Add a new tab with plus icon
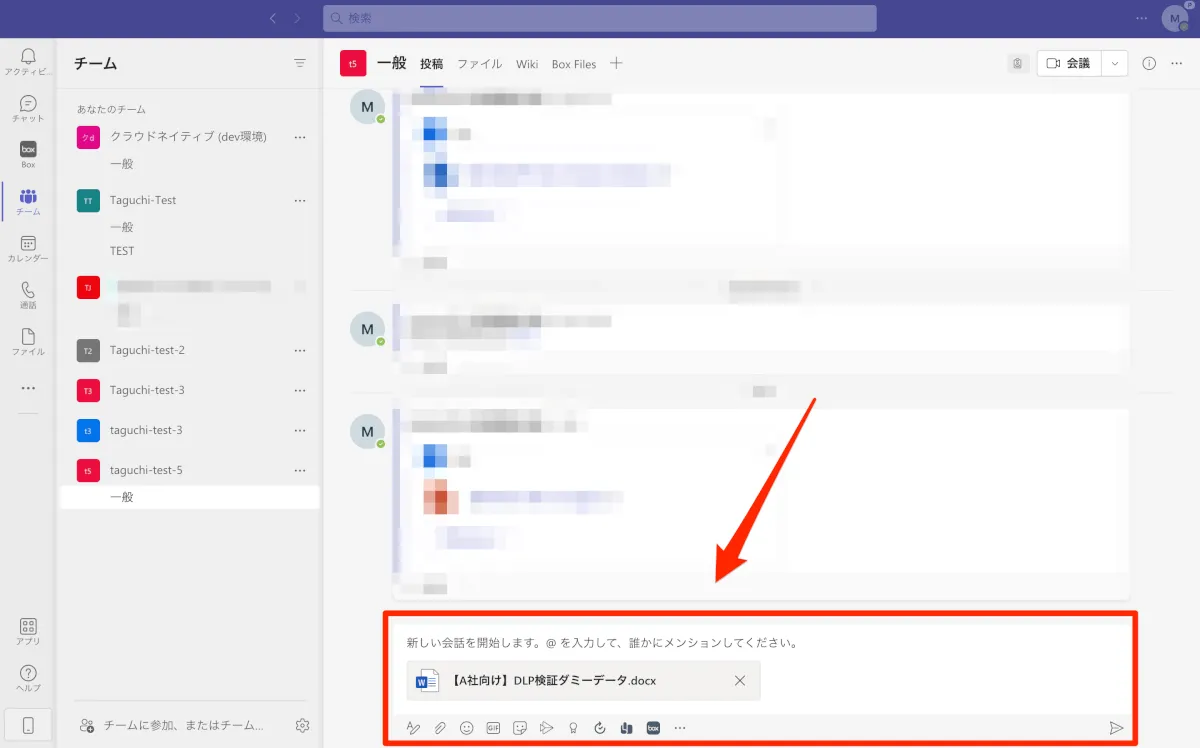1200x748 pixels. 616,63
